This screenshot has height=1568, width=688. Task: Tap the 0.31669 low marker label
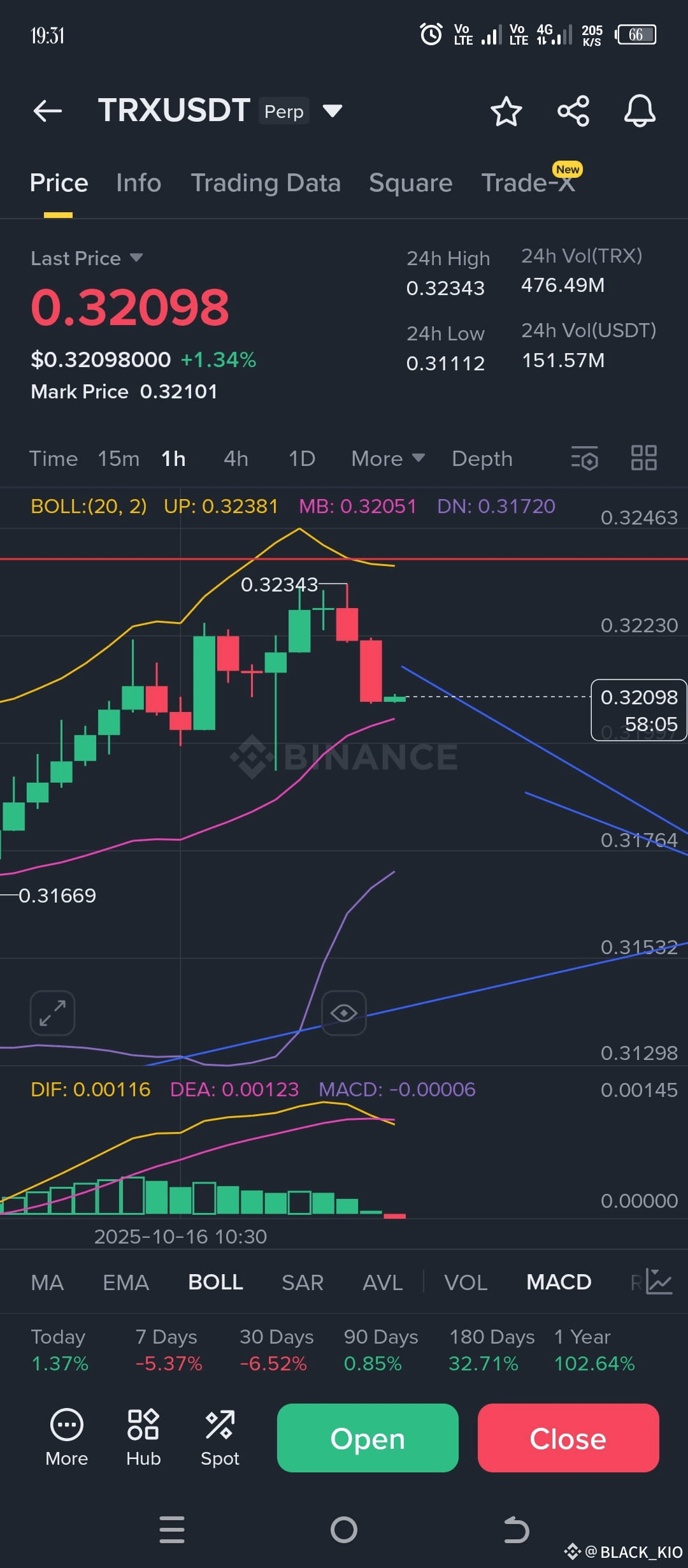tap(57, 896)
